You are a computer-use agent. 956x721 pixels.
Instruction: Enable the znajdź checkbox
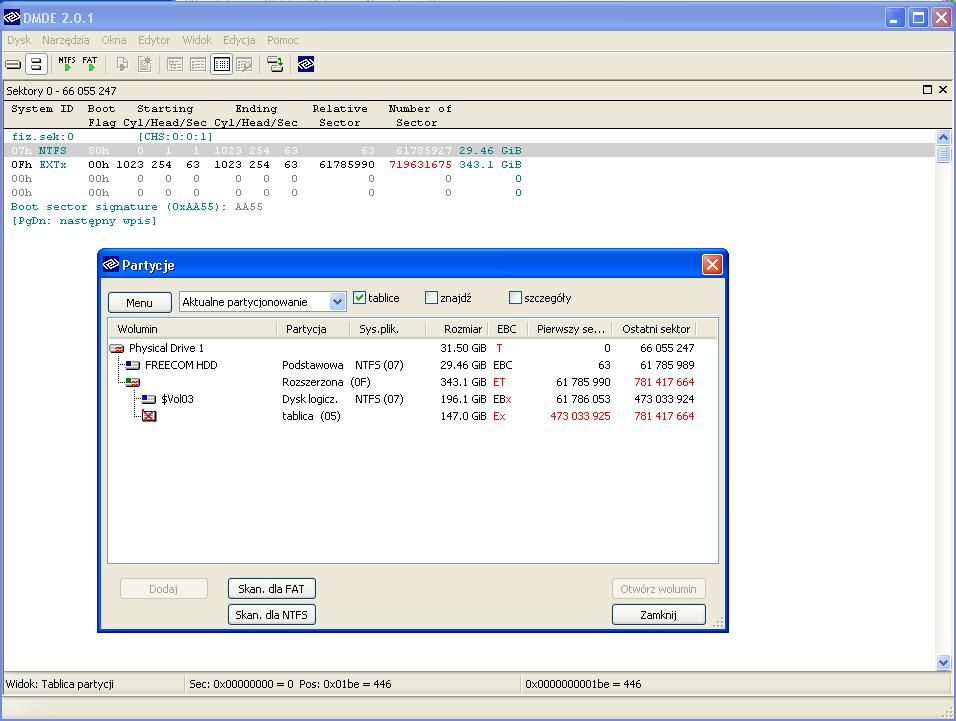click(x=431, y=297)
